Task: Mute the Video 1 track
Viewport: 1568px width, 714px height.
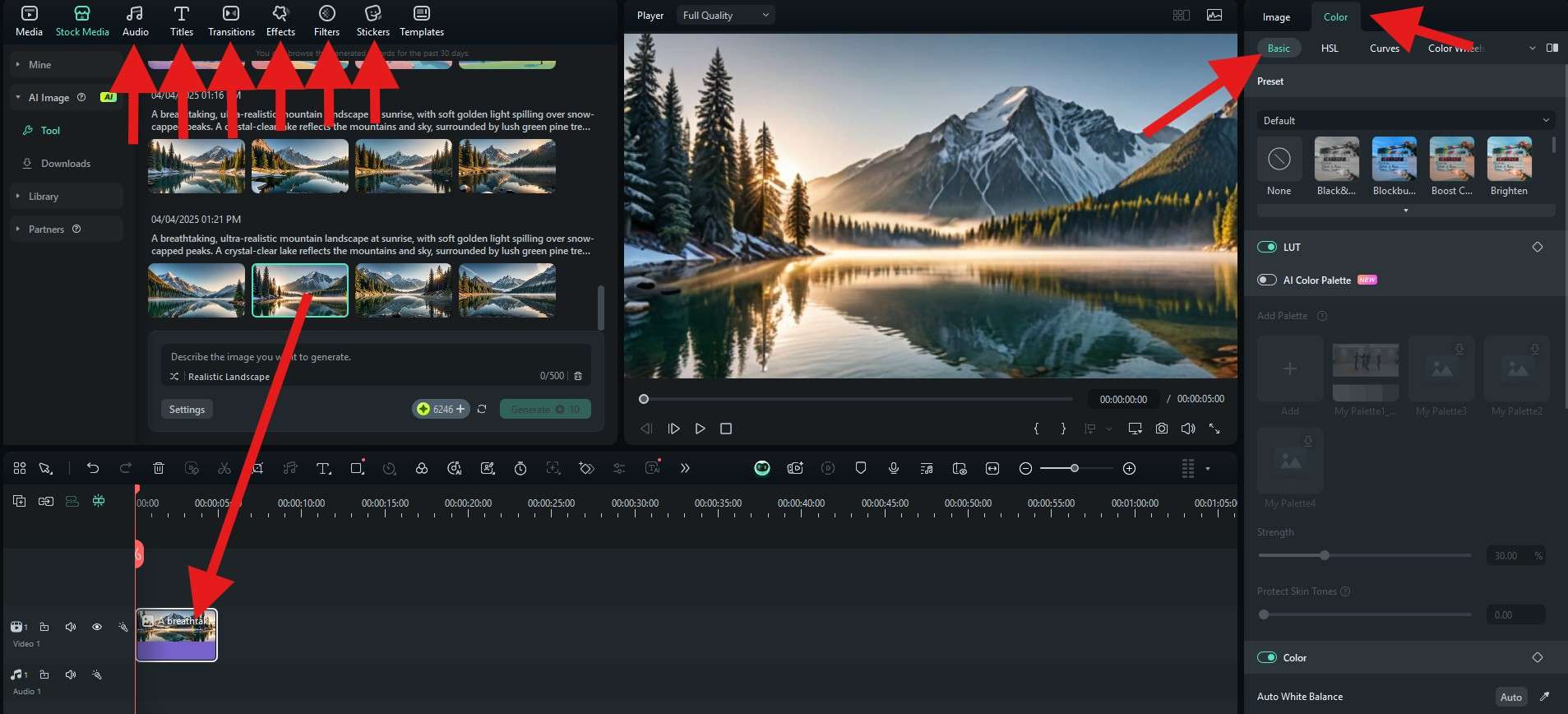Action: coord(71,627)
